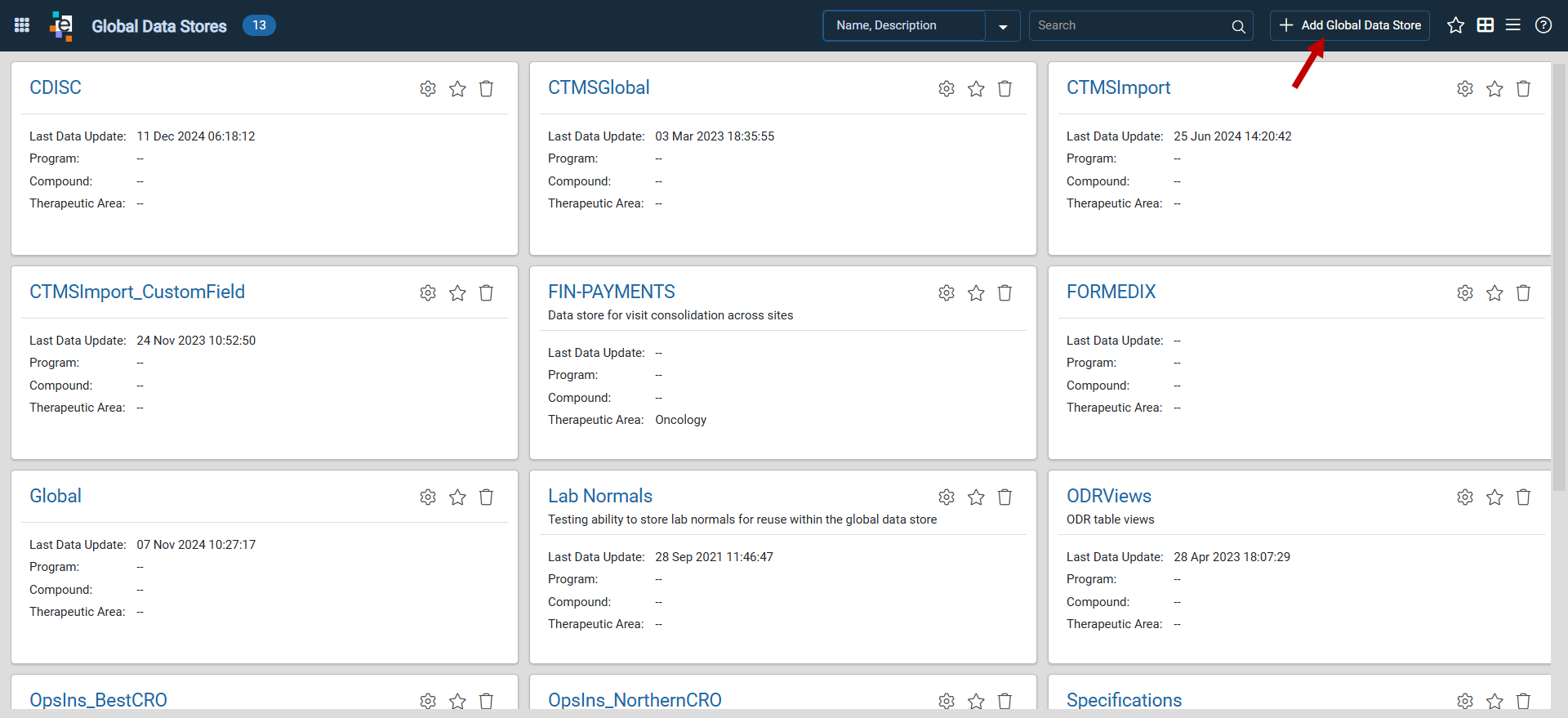
Task: Open CTMSGlobal data store
Action: (599, 87)
